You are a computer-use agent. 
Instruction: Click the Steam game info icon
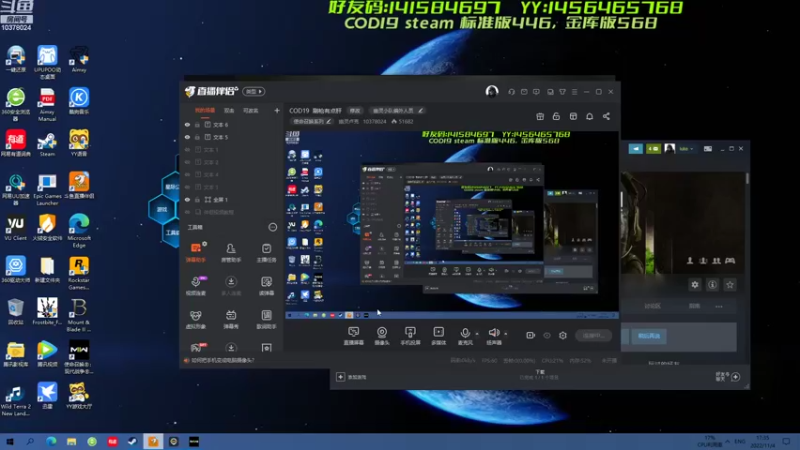tap(712, 285)
